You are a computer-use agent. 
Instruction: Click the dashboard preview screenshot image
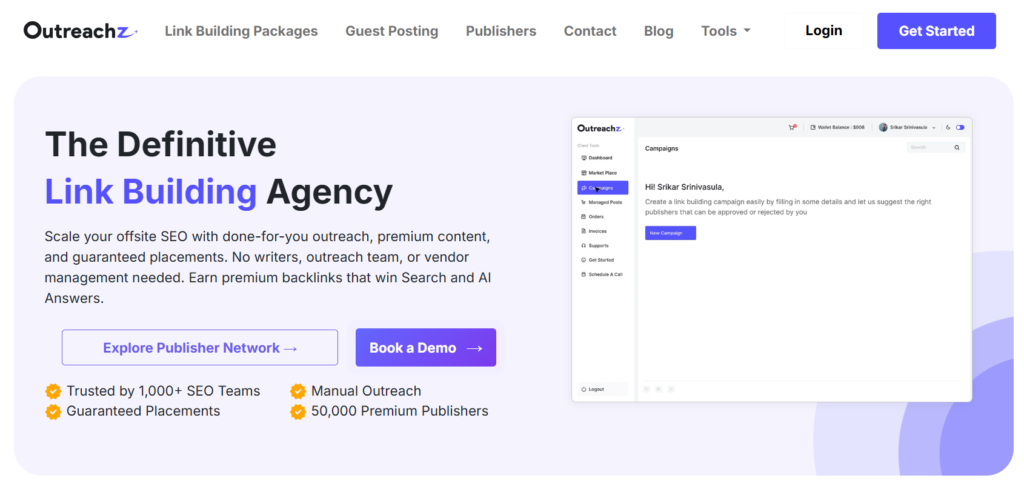point(772,260)
